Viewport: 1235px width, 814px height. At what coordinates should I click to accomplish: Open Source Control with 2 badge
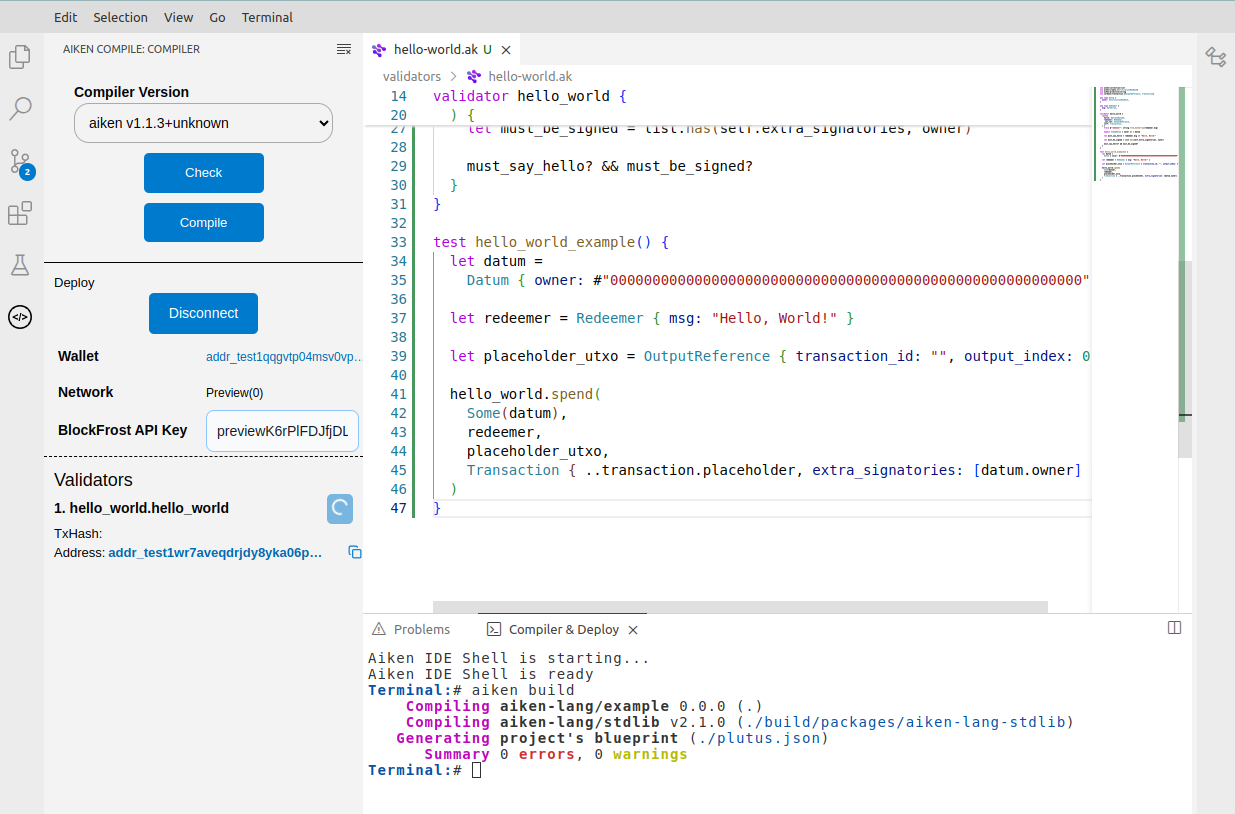click(x=20, y=161)
